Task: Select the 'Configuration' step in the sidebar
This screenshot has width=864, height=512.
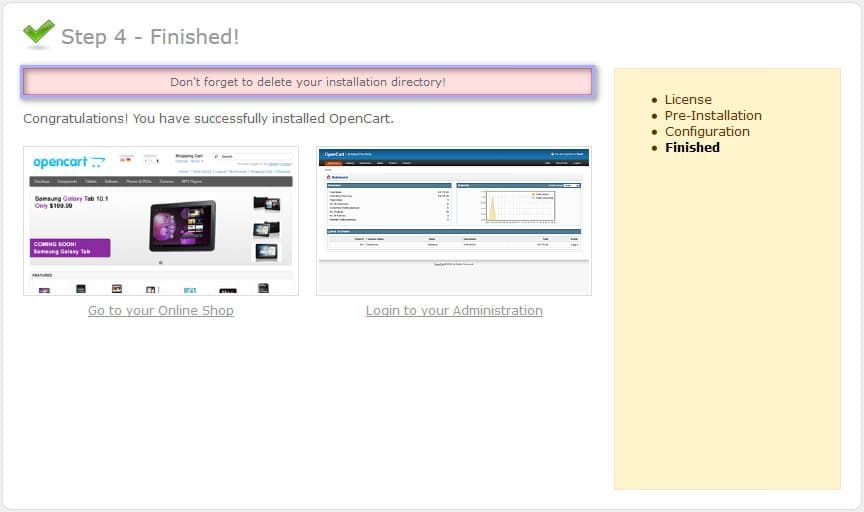Action: [x=707, y=132]
